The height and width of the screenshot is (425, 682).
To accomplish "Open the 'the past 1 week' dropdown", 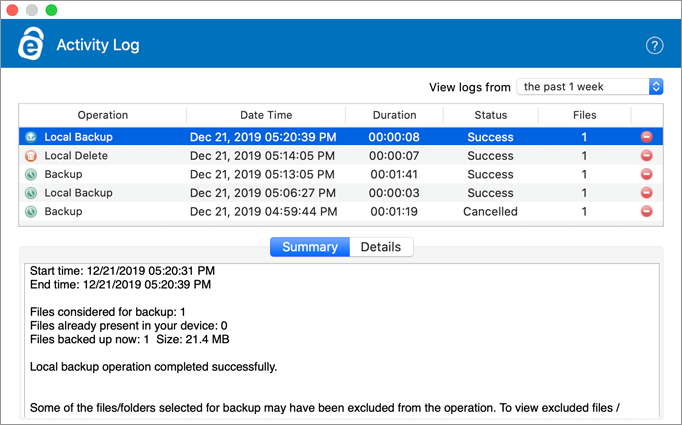I will (x=589, y=87).
